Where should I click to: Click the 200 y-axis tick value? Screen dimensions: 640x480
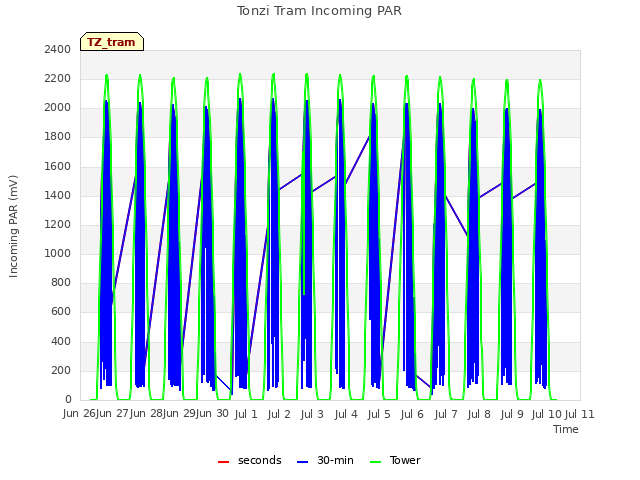coord(61,370)
